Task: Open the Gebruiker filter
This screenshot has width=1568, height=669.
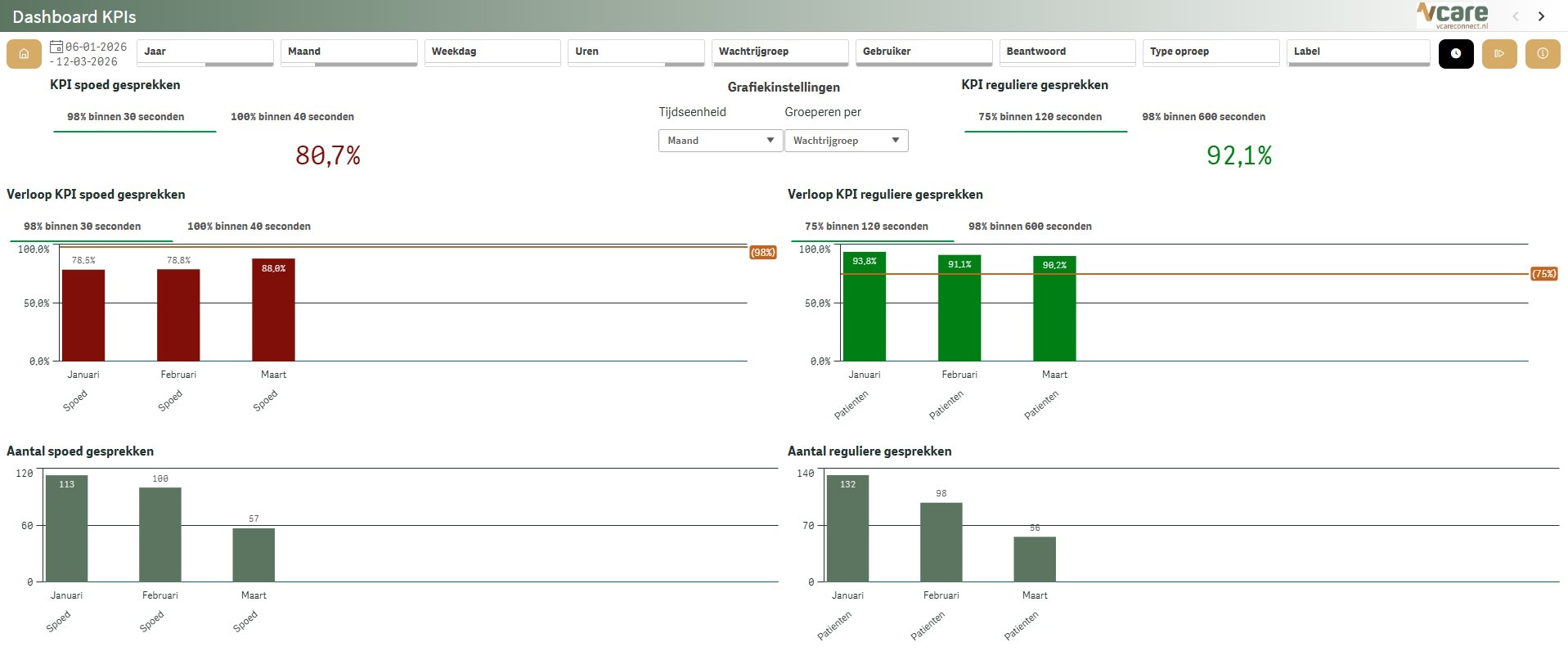Action: pyautogui.click(x=923, y=52)
